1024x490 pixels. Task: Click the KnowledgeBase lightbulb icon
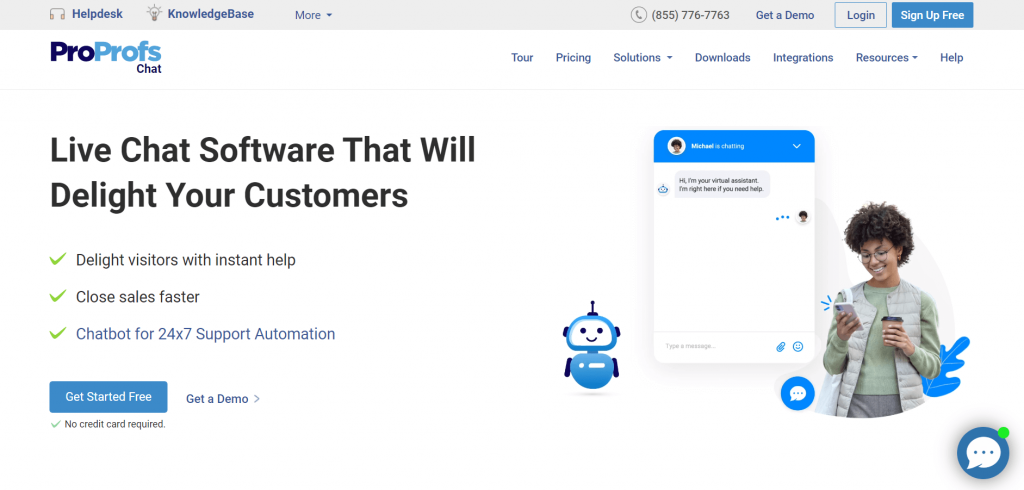point(153,13)
